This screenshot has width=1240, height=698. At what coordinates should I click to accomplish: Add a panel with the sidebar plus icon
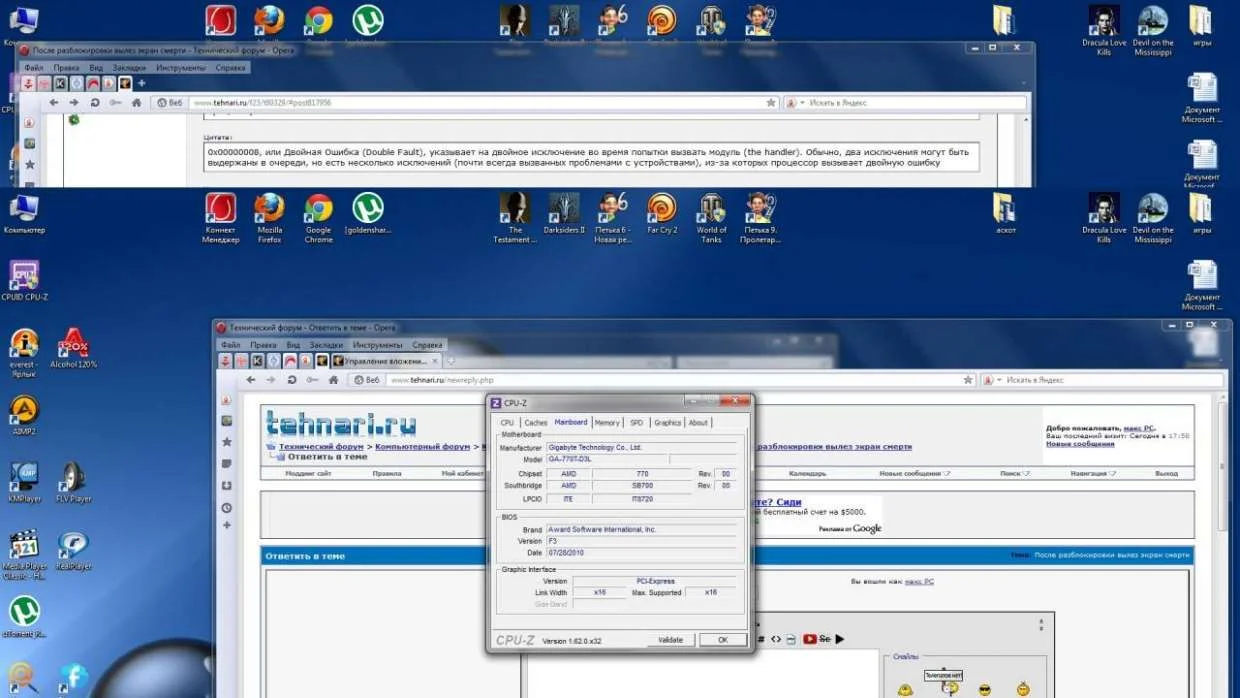coord(227,525)
